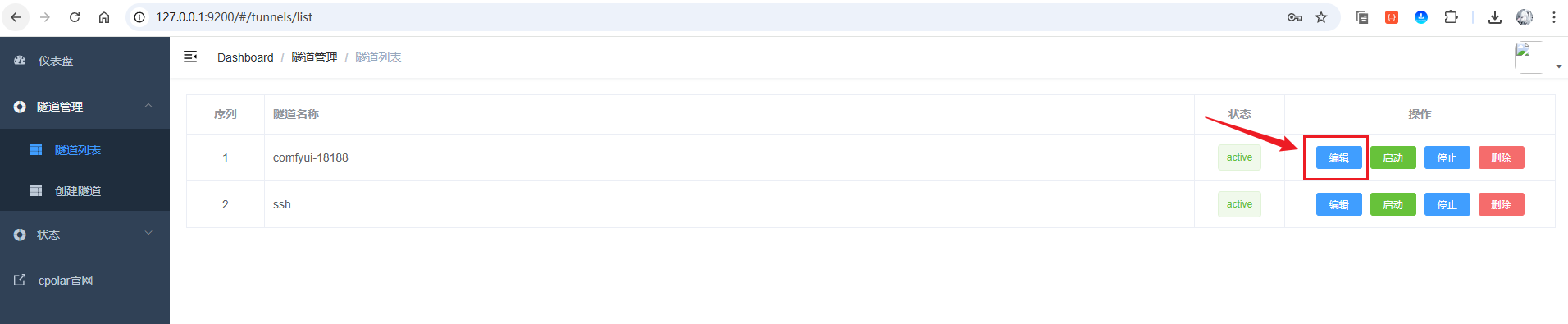Open the user avatar dropdown
The height and width of the screenshot is (324, 1568).
1538,57
